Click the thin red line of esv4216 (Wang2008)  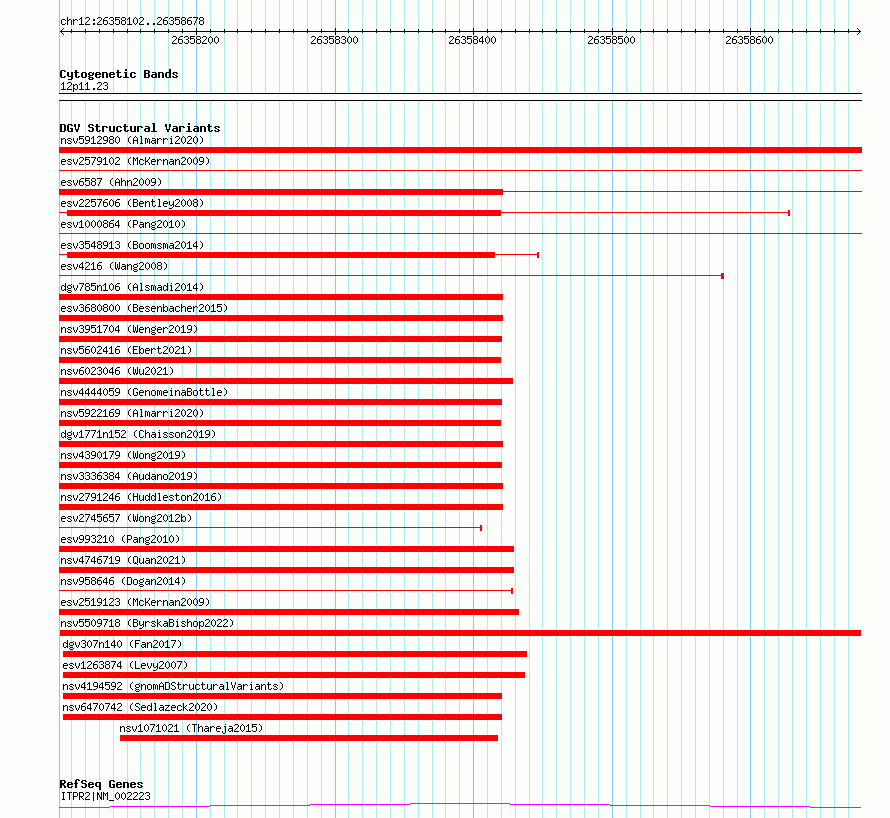pos(391,276)
